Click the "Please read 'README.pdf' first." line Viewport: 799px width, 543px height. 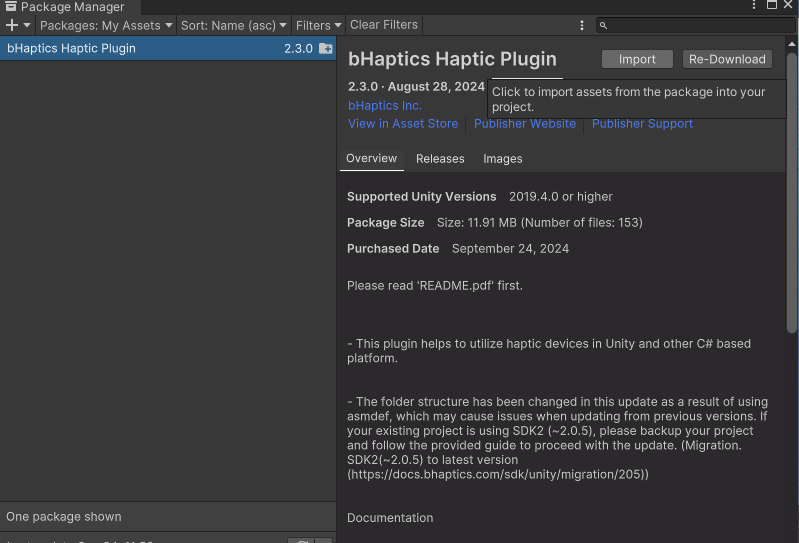[435, 286]
